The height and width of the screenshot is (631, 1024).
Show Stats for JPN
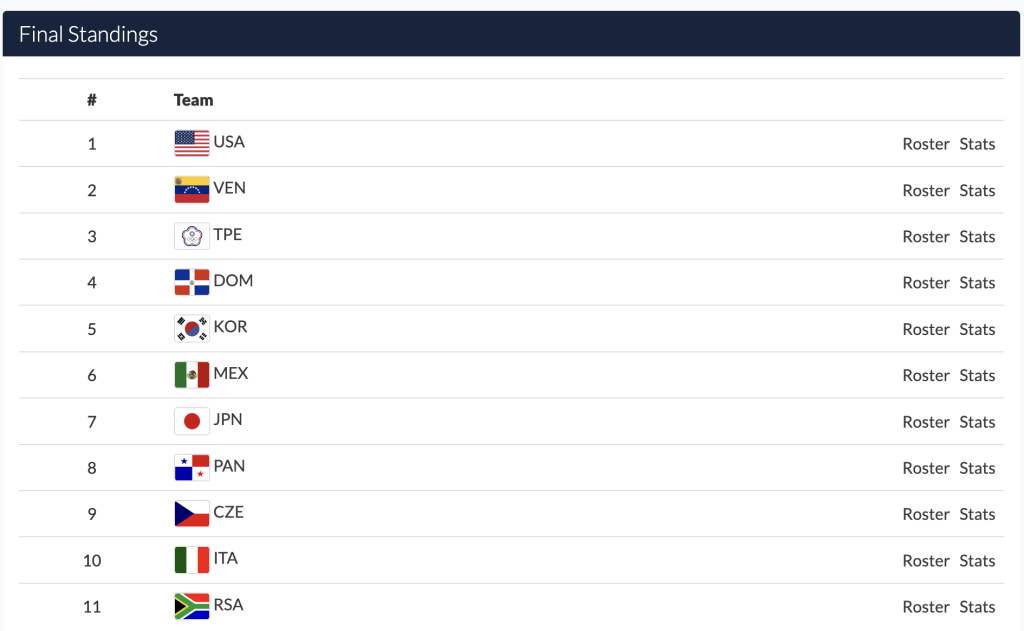[x=977, y=422]
